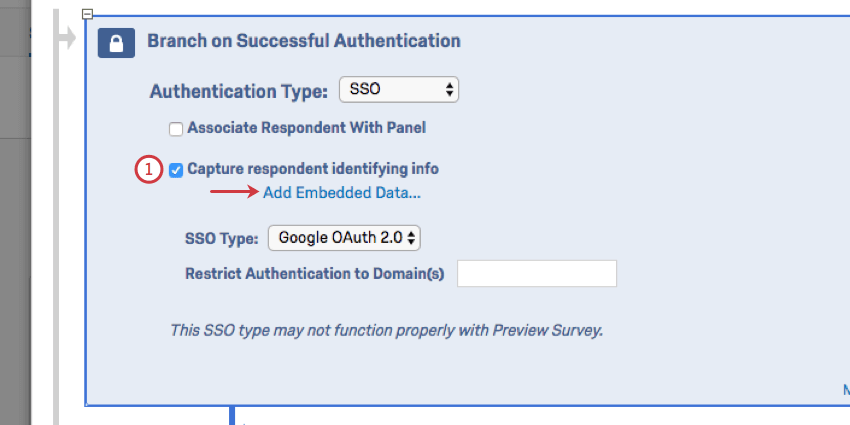Uncheck Capture respondent identifying info checkbox

(176, 169)
